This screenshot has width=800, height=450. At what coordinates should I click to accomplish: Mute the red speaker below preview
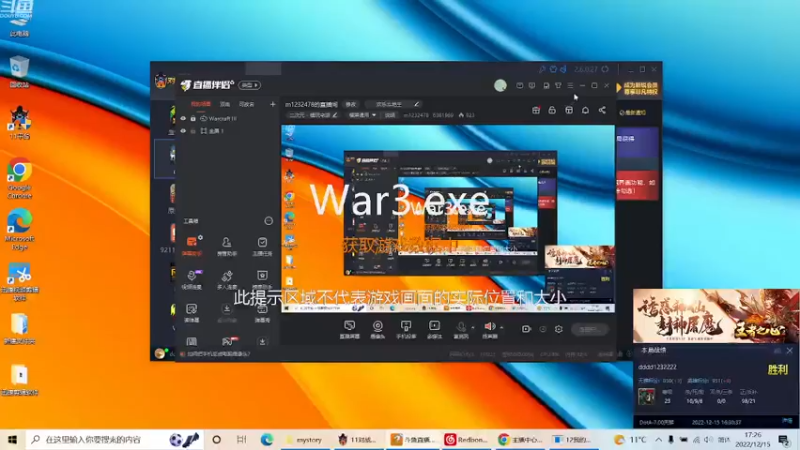tap(490, 330)
